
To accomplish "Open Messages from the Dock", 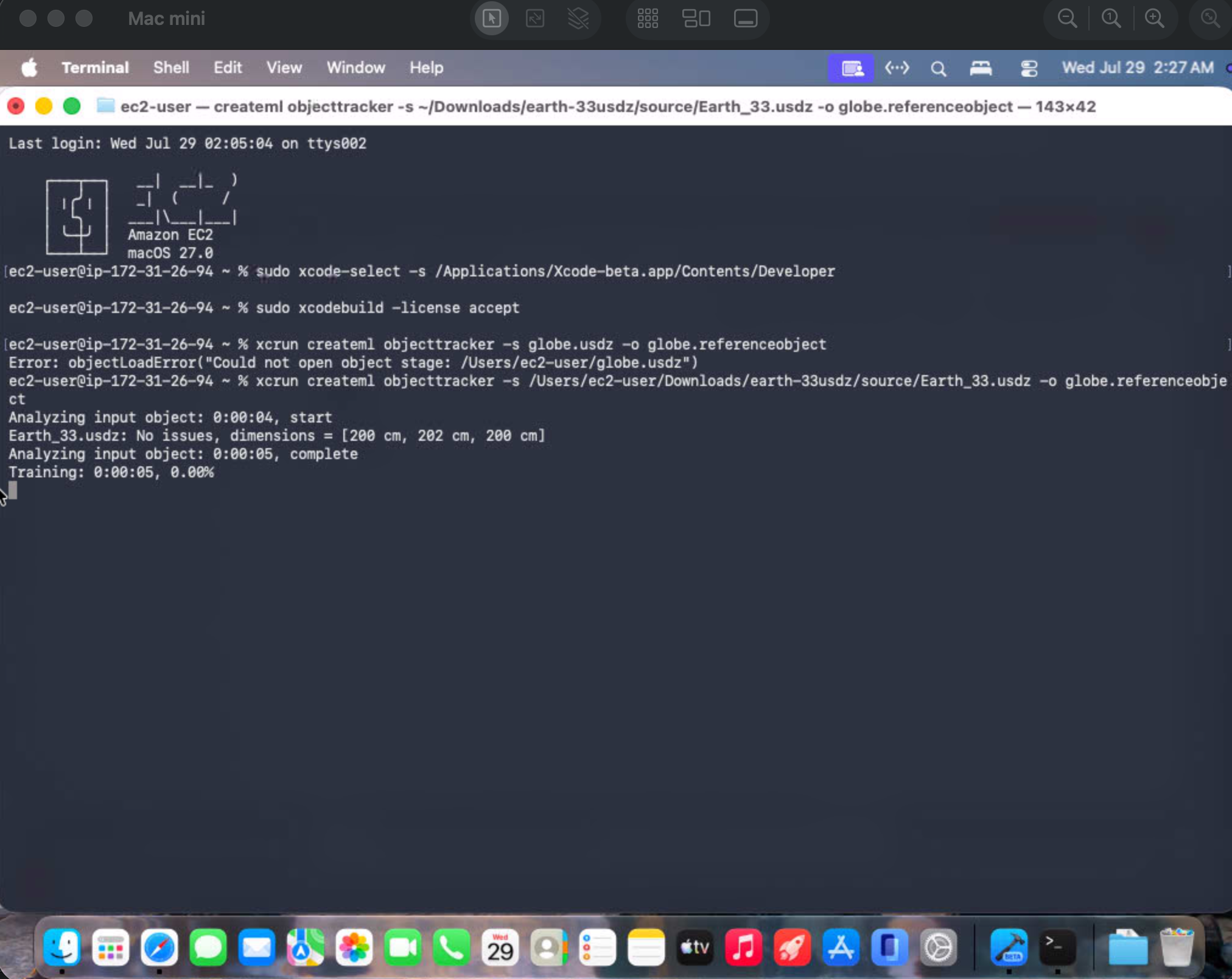I will tap(208, 947).
